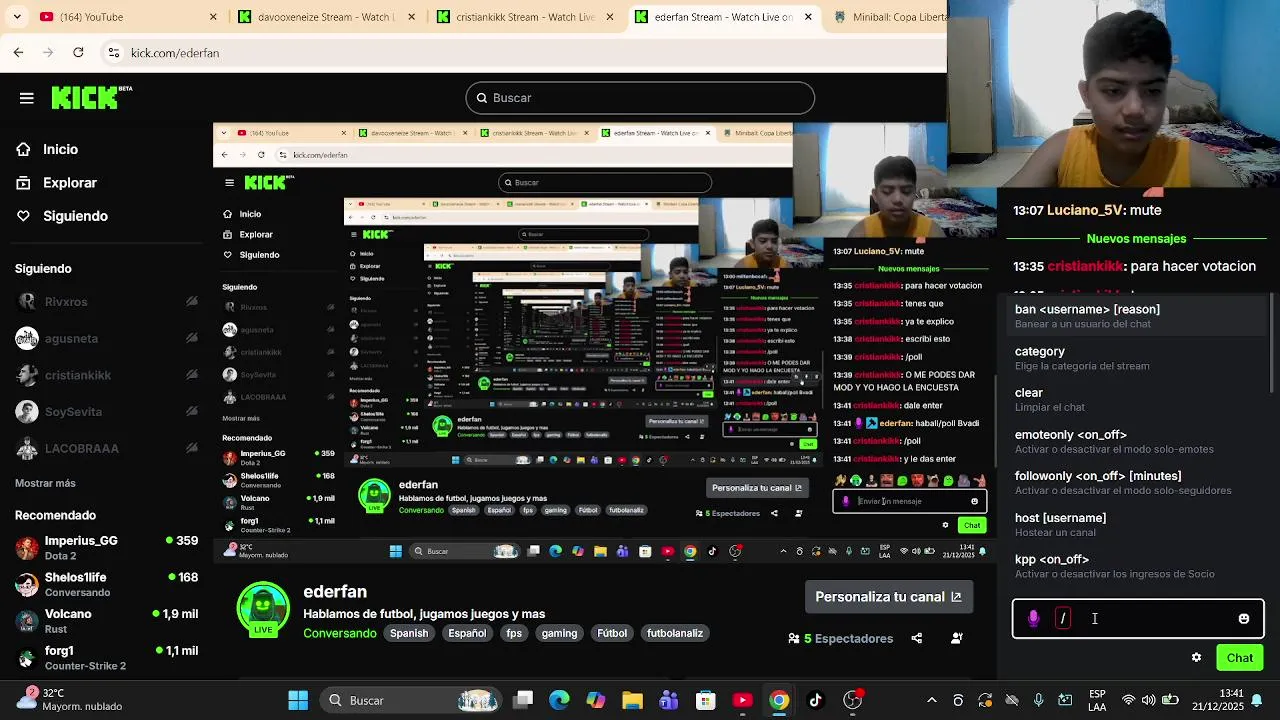The width and height of the screenshot is (1280, 720).
Task: Click cristiankikk username in the chat message
Action: 1085,266
